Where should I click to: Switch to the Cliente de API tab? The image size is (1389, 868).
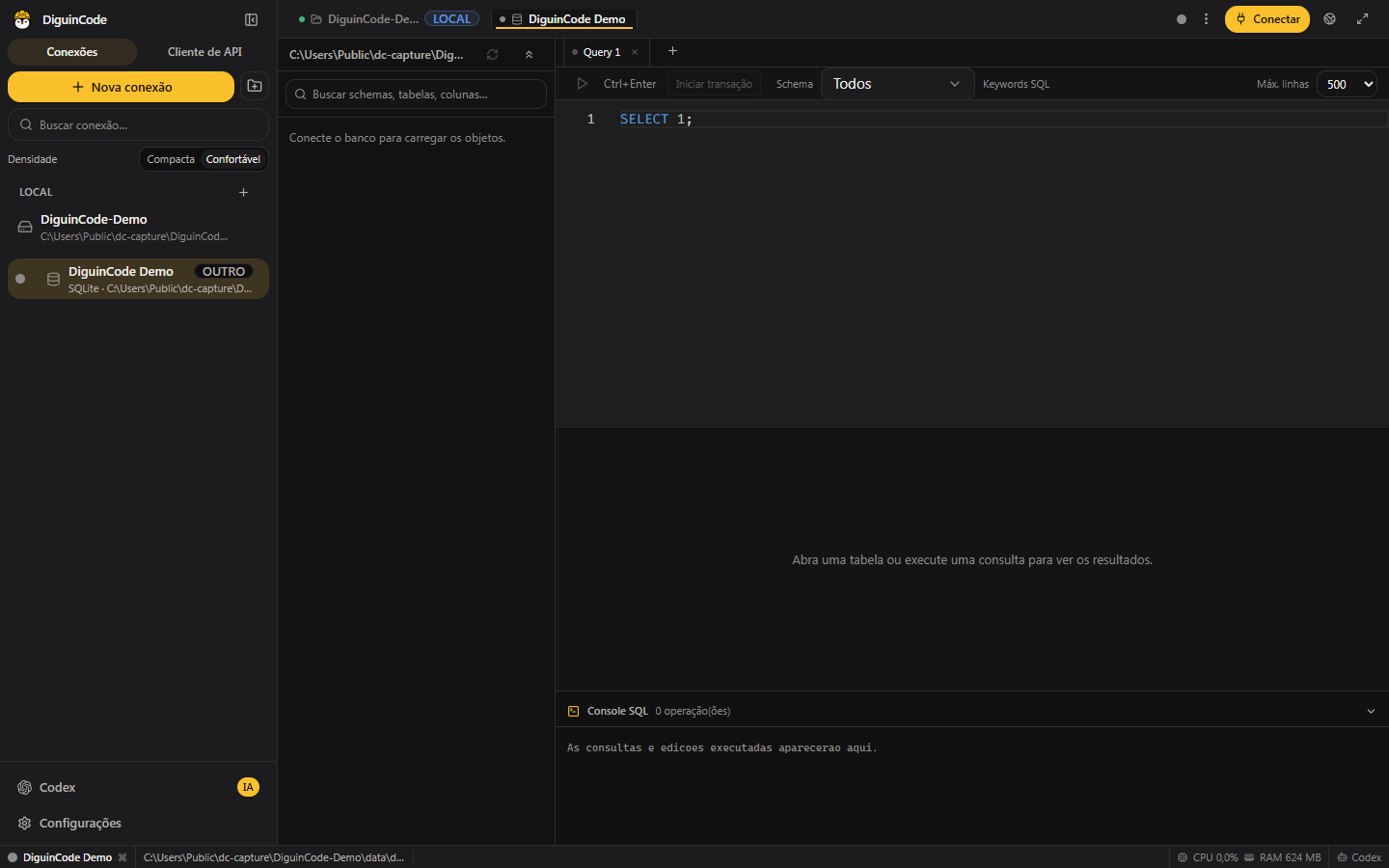coord(204,52)
